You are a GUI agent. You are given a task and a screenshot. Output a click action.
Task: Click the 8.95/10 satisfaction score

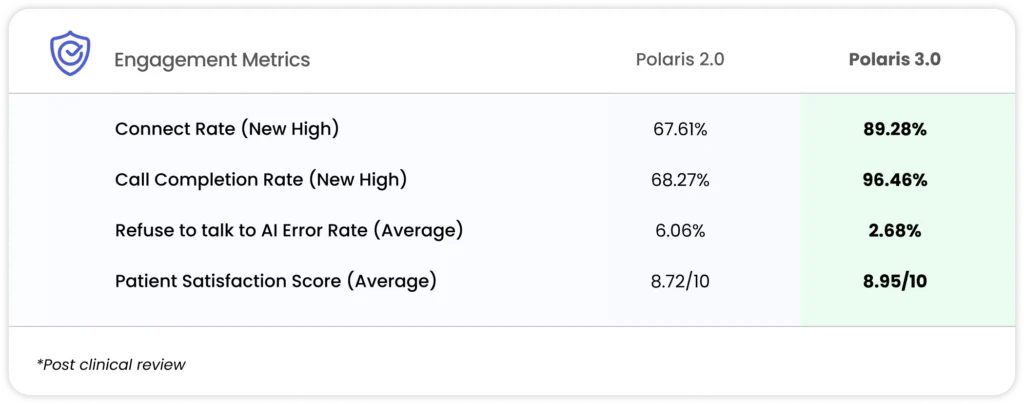(x=895, y=282)
